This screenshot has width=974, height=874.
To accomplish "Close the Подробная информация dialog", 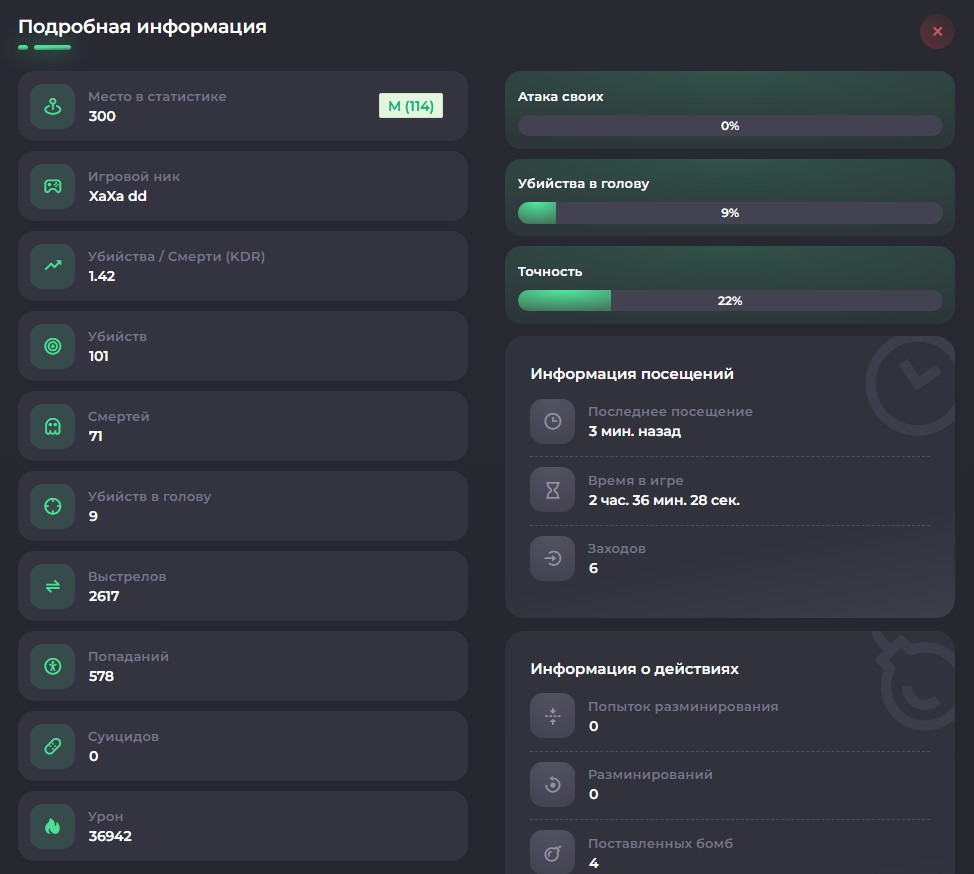I will click(937, 32).
